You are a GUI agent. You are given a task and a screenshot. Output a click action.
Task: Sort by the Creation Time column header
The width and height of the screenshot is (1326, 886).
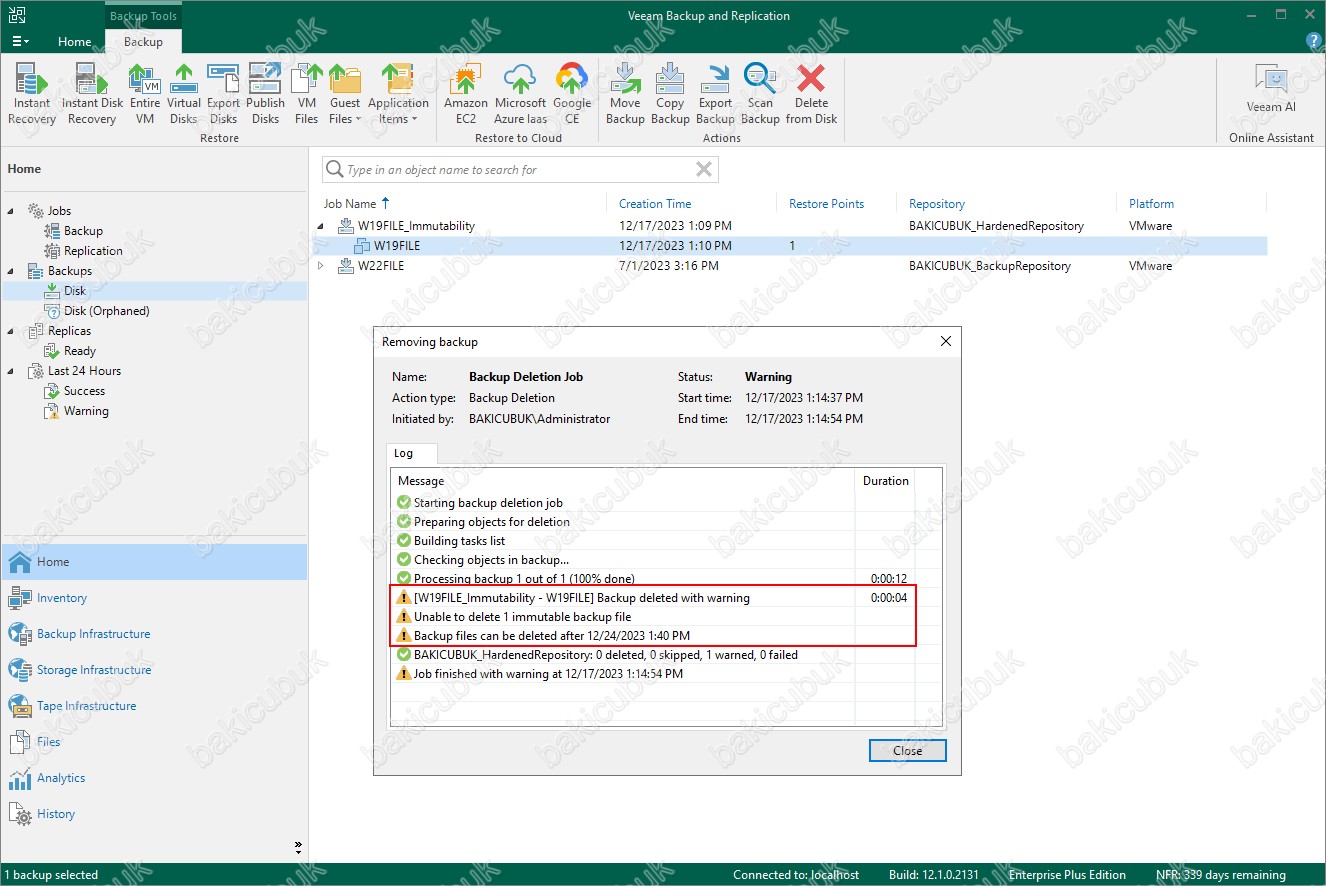pyautogui.click(x=655, y=203)
